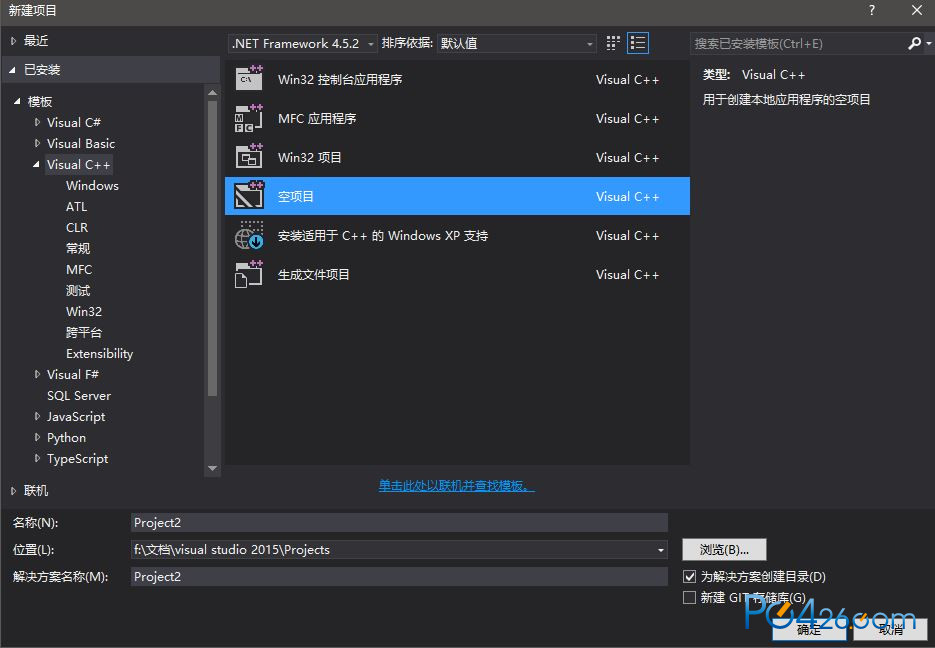935x648 pixels.
Task: Click the template tree scrollbar thumb
Action: 212,247
